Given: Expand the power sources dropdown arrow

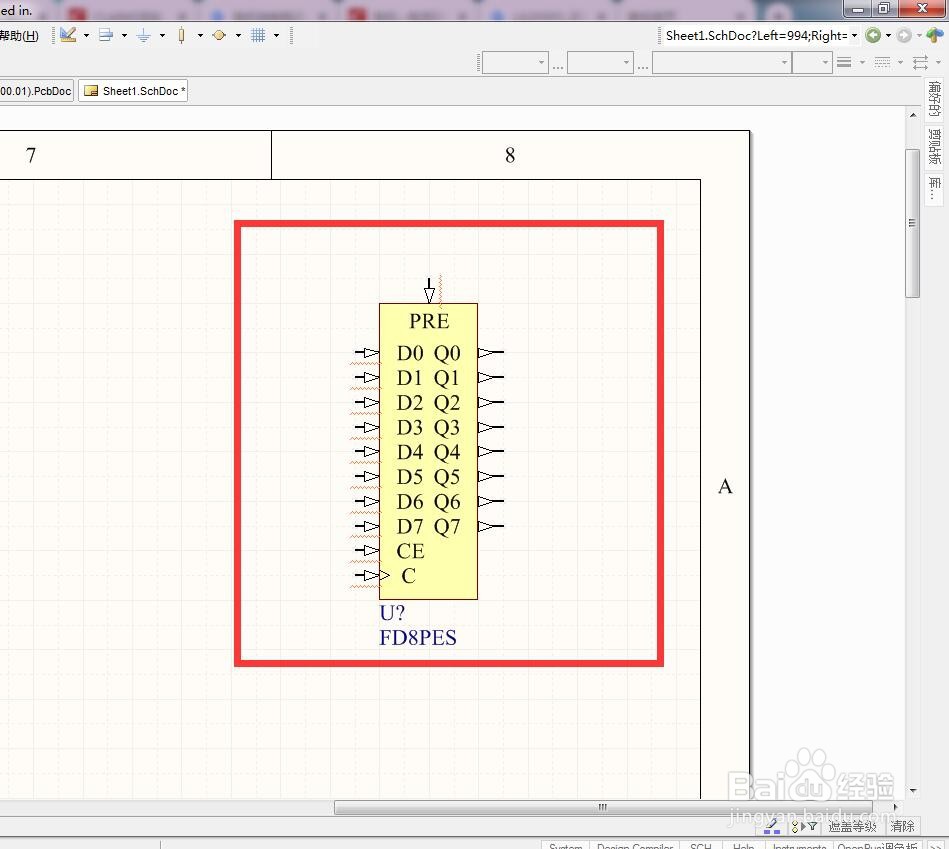Looking at the screenshot, I should (162, 36).
